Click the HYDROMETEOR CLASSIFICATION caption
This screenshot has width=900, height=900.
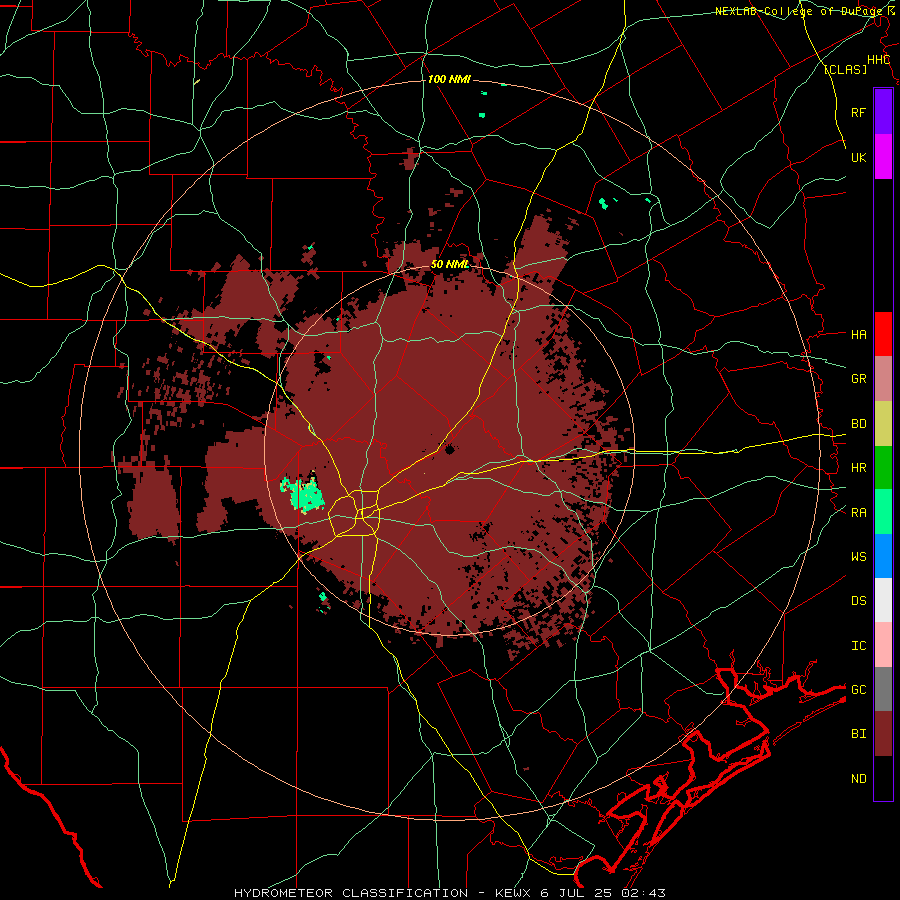click(x=351, y=893)
